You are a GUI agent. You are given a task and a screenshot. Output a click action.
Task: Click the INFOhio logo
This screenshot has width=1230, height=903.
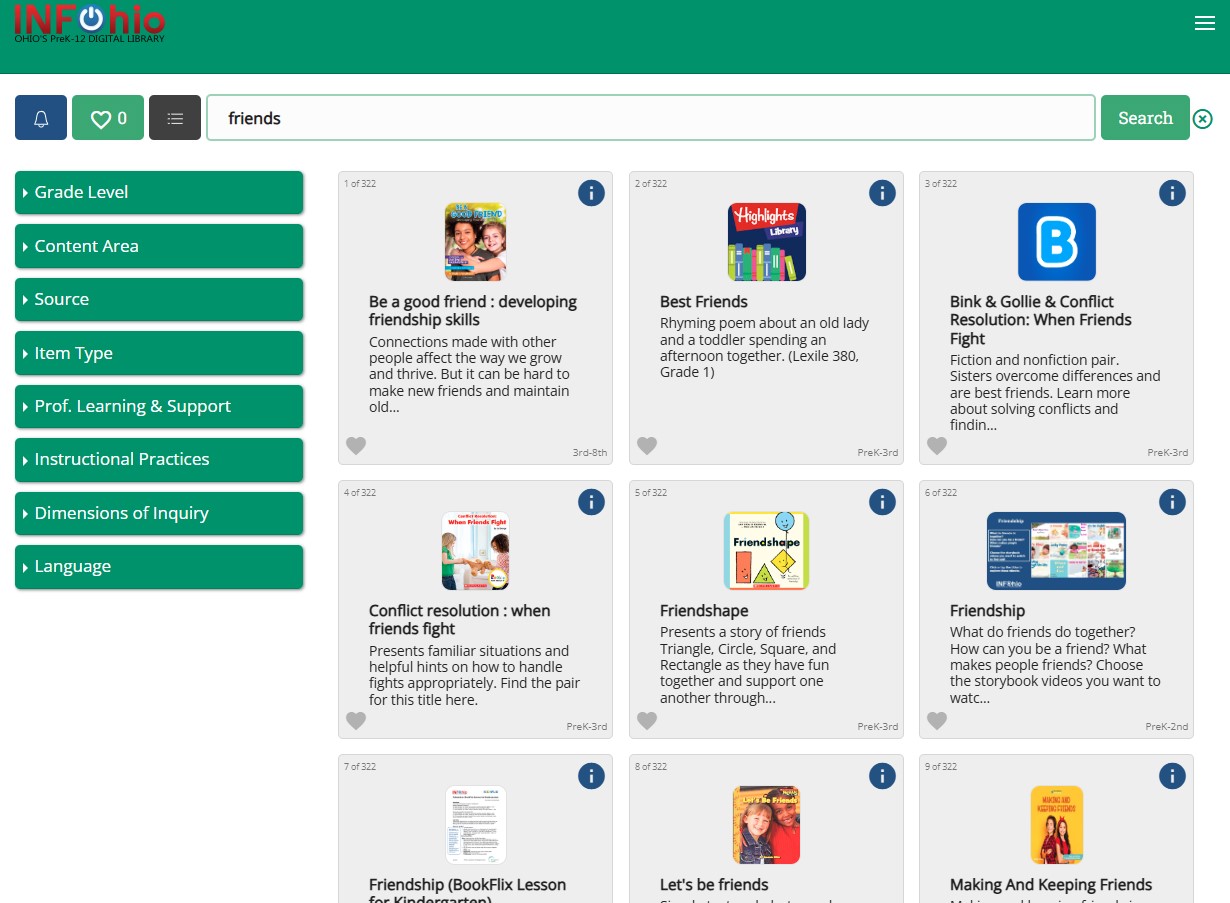point(89,23)
